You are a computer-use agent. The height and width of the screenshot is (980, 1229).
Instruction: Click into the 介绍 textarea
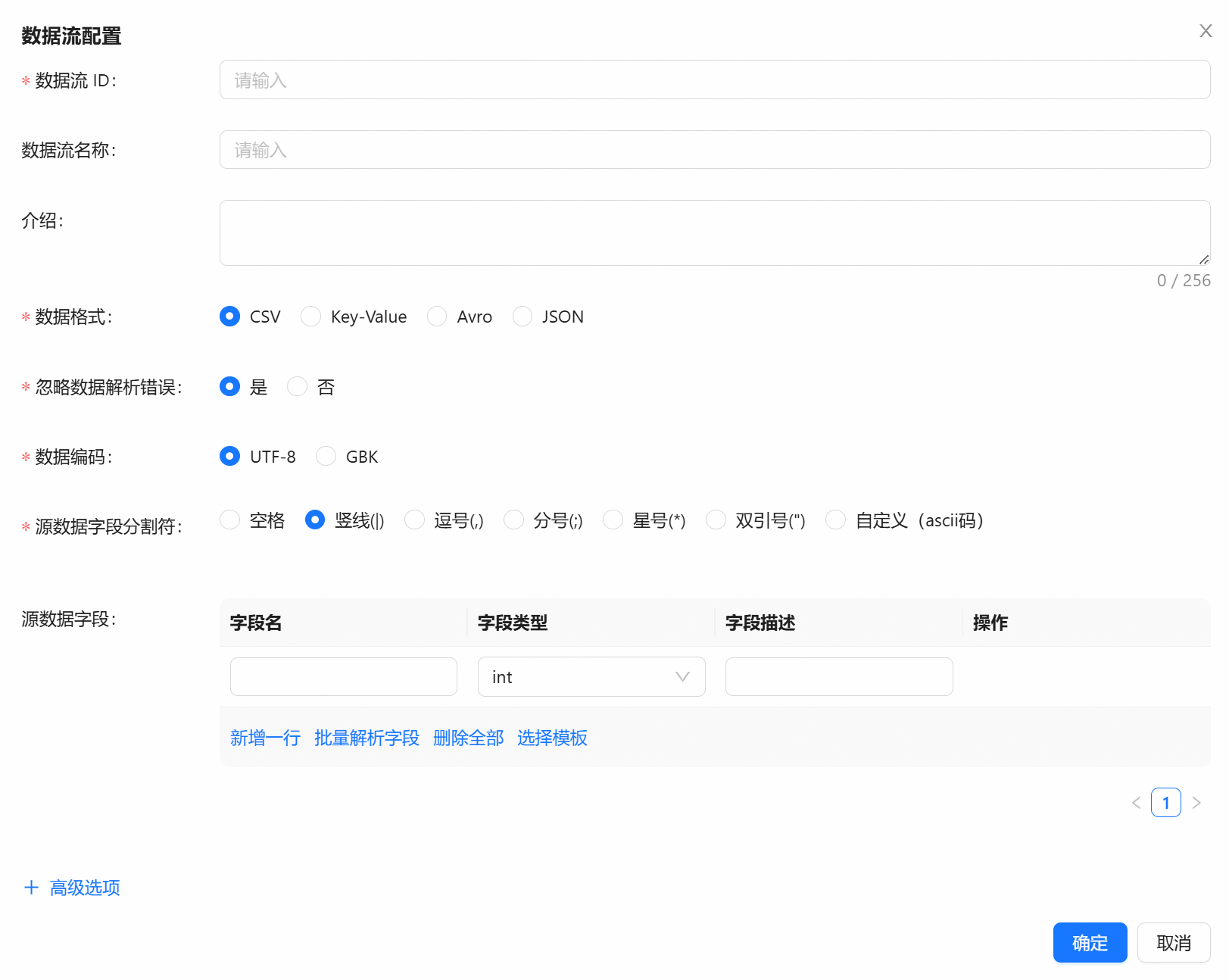[x=714, y=233]
